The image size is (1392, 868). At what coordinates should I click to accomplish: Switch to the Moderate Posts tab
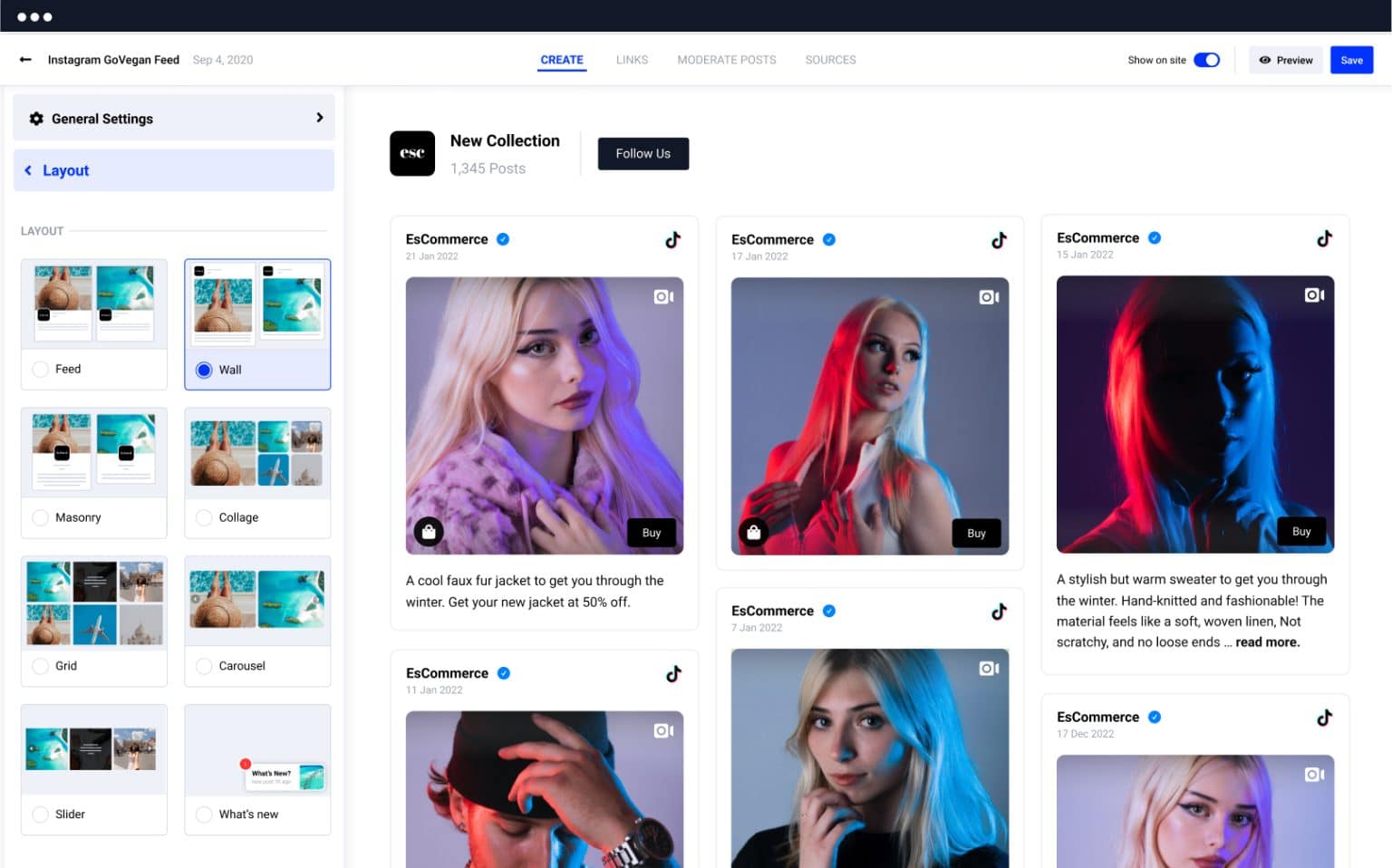[726, 60]
